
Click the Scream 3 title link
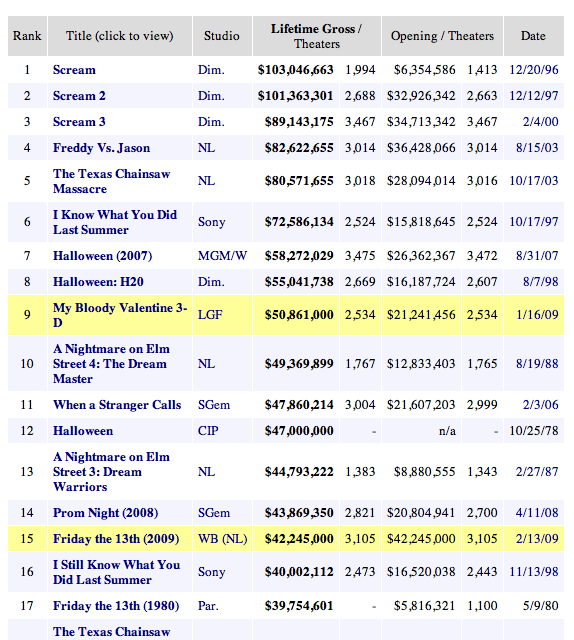tap(79, 122)
